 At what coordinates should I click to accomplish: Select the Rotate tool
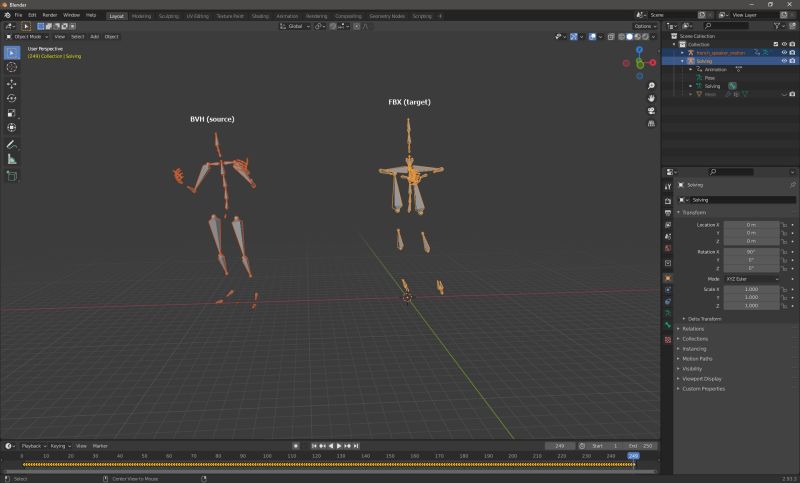12,98
